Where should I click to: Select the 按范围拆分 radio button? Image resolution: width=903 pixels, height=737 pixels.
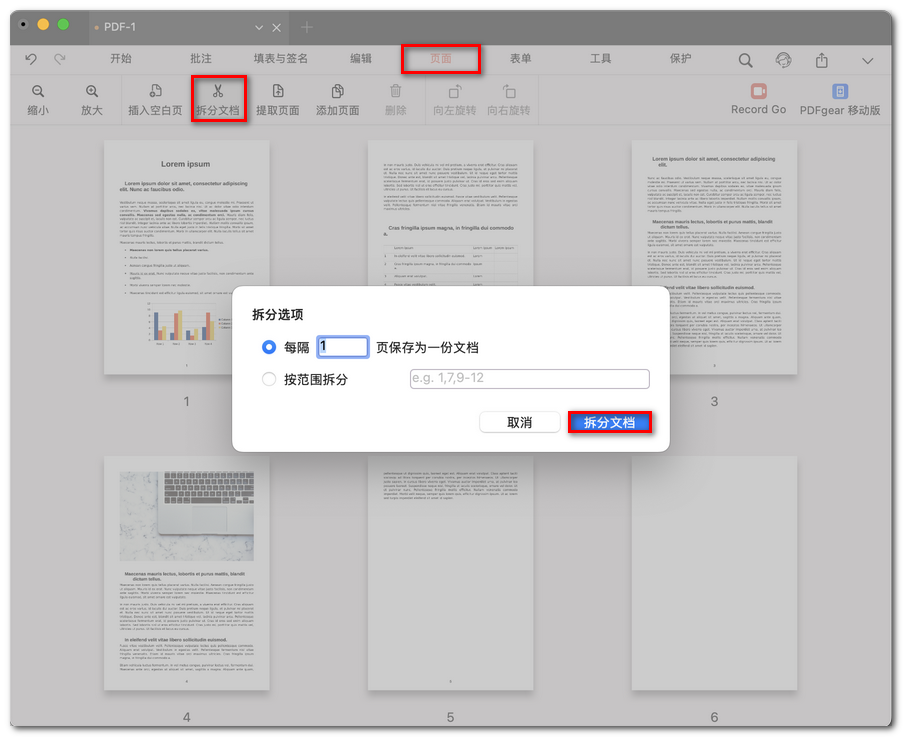coord(266,379)
